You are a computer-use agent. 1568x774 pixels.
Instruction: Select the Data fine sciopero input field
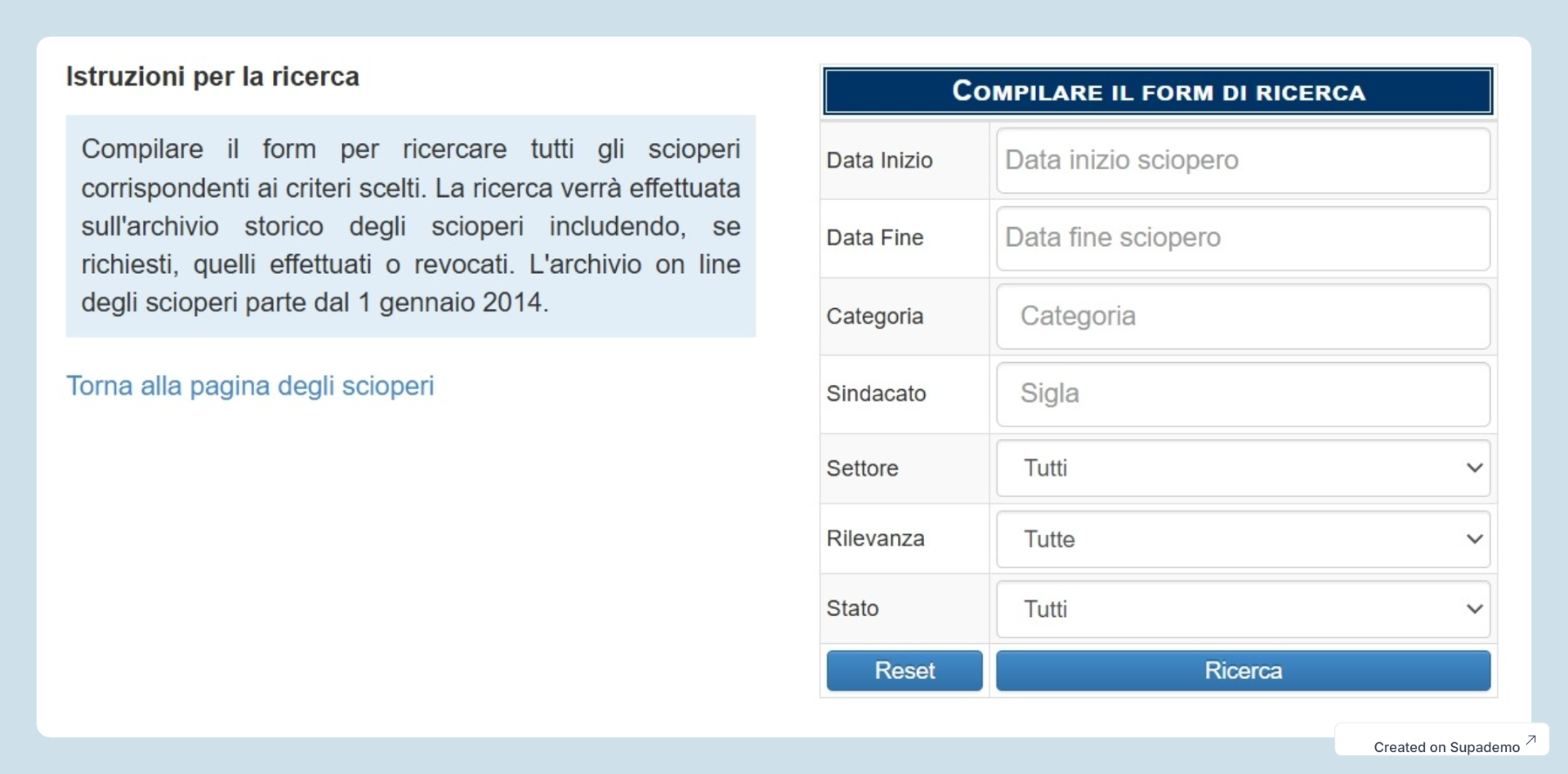tap(1240, 238)
